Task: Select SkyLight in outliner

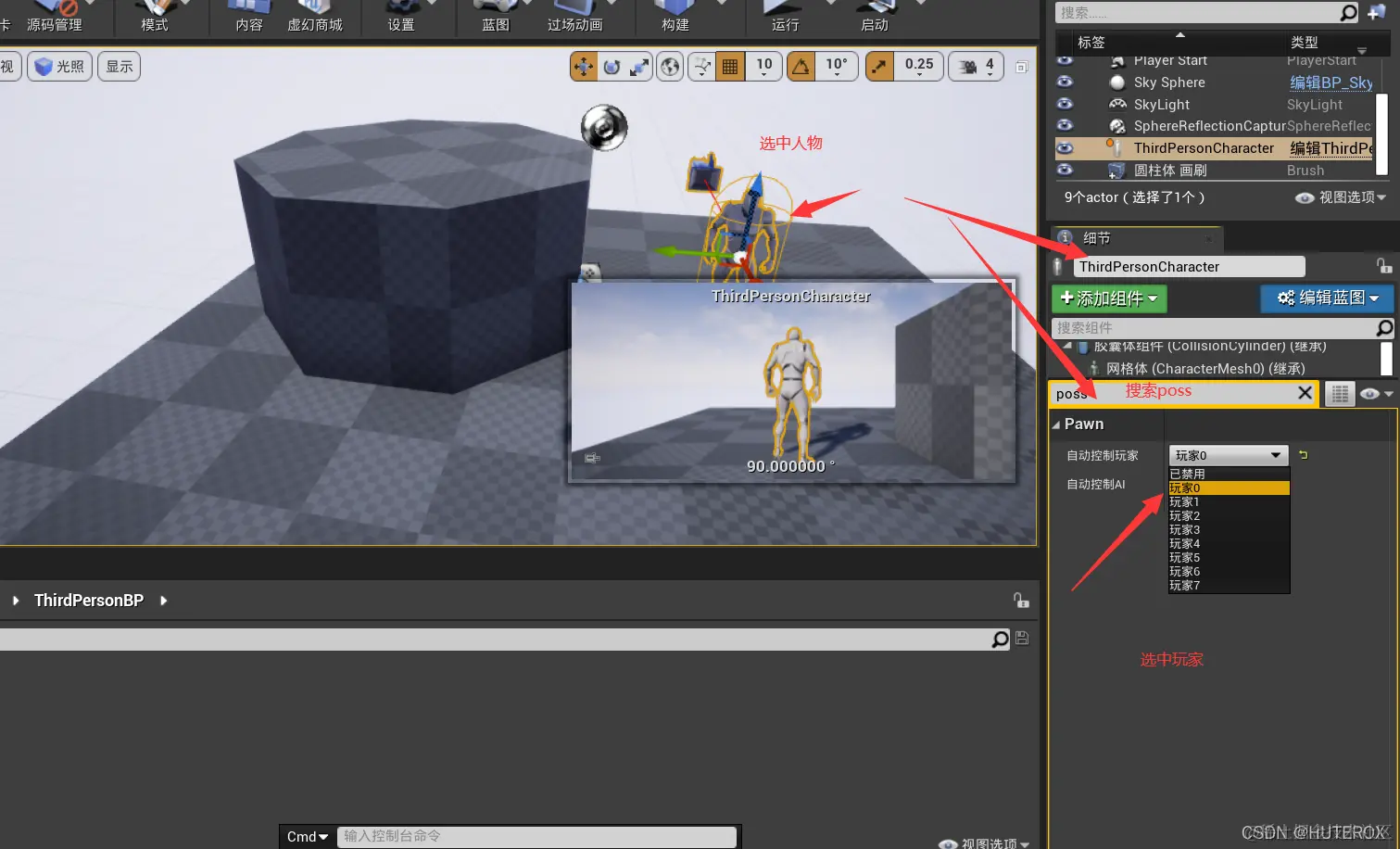Action: tap(1162, 105)
